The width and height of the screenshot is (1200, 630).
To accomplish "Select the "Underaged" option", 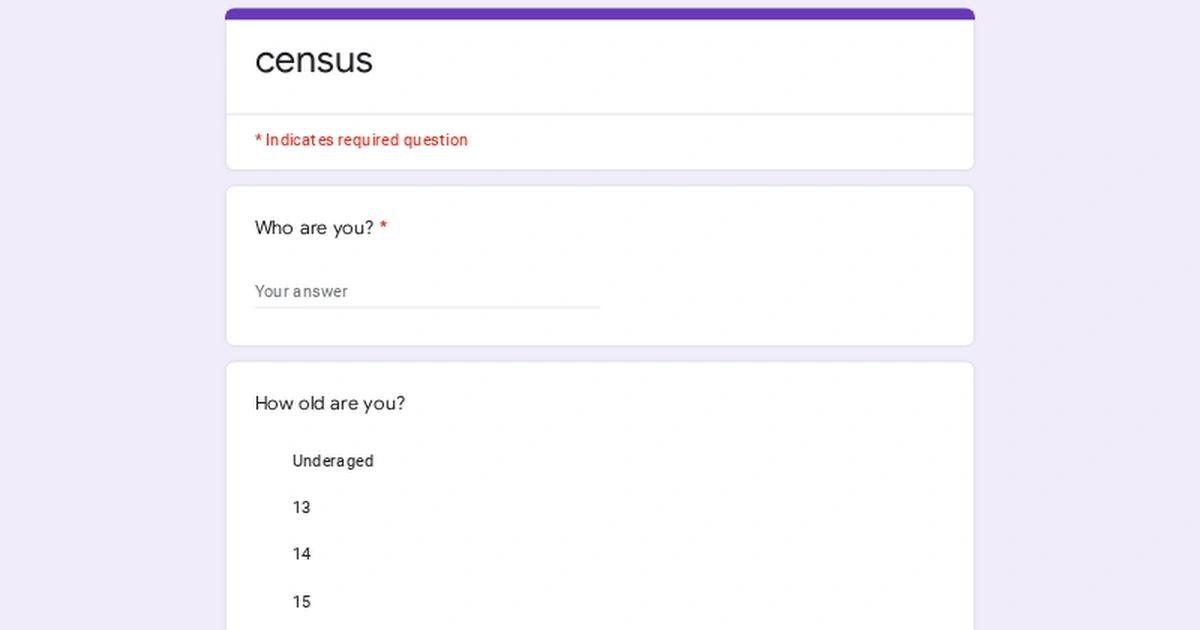I will [x=332, y=461].
